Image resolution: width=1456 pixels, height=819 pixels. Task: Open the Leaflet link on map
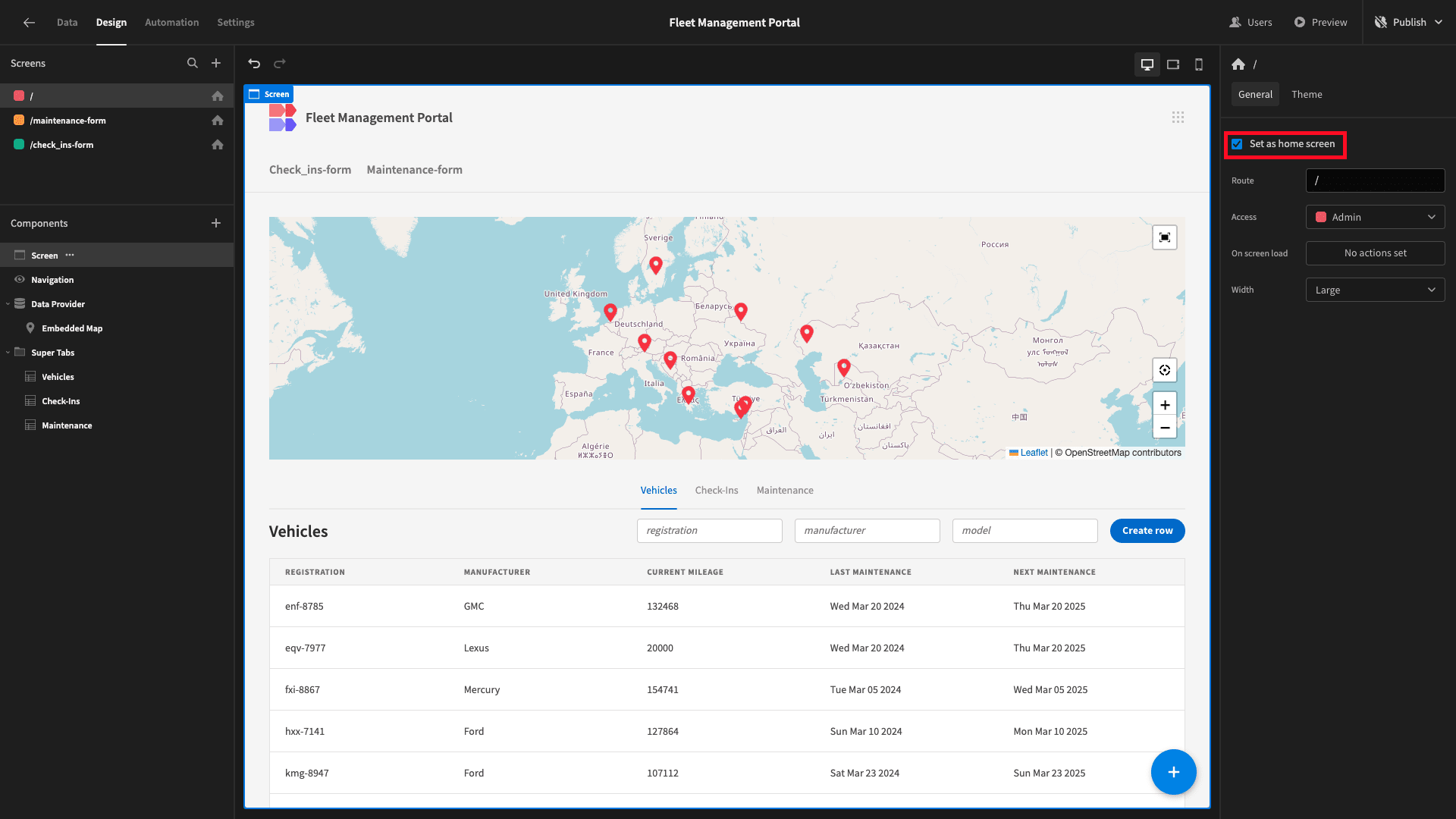(x=1034, y=453)
